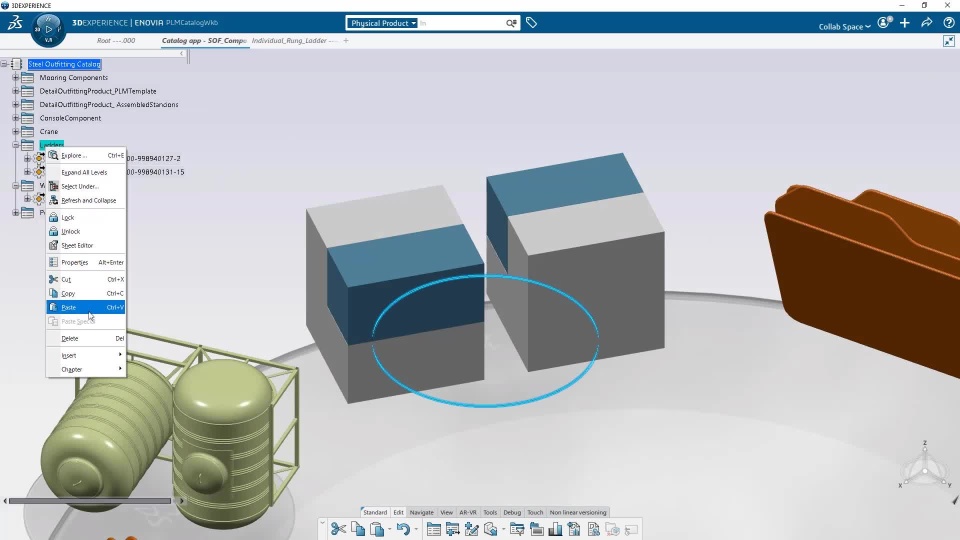Click the Copy icon in bottom toolbar
Screen dimensions: 960x540
[x=358, y=529]
